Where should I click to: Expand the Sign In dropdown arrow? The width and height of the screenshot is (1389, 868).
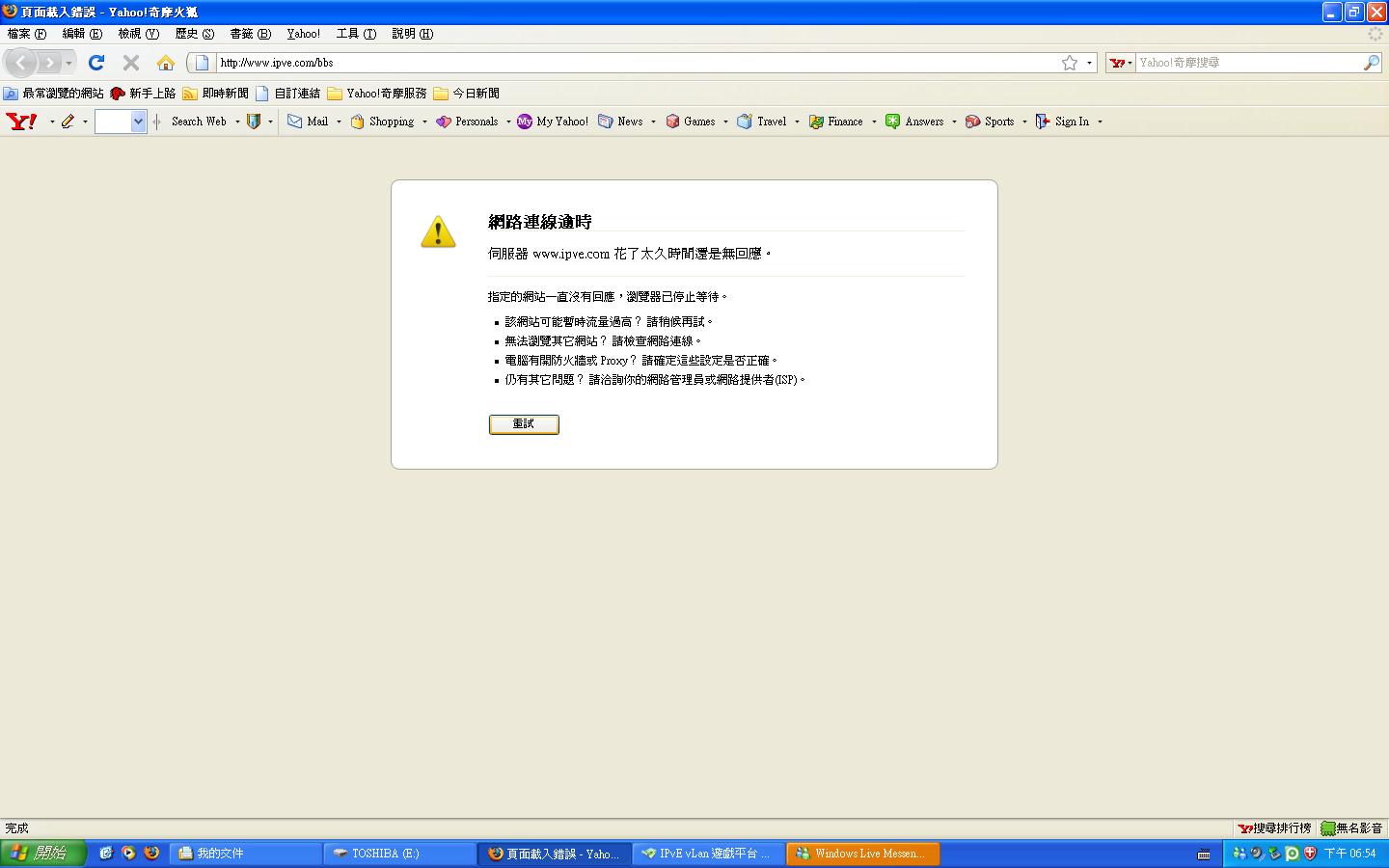(1100, 122)
